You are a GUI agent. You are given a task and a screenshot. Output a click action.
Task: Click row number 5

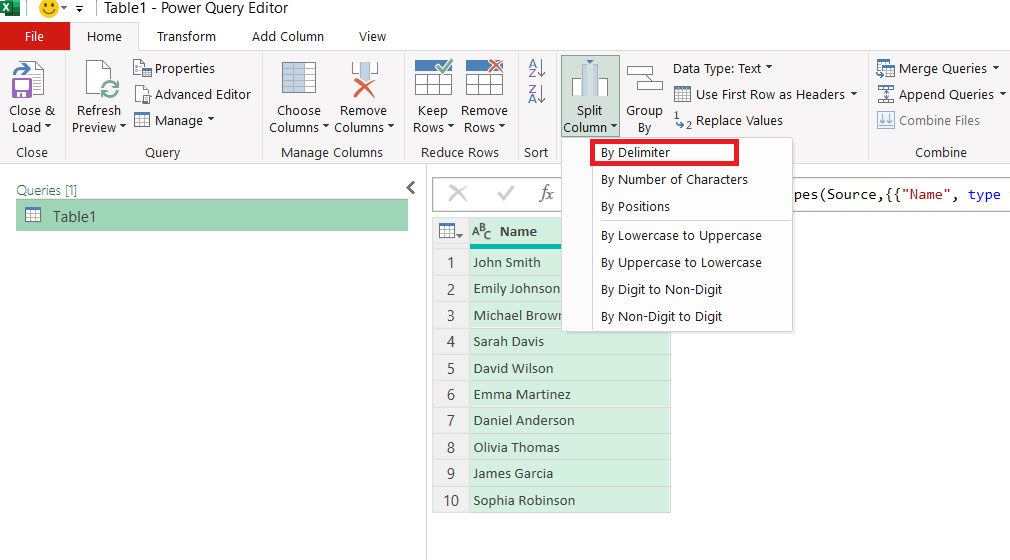451,369
